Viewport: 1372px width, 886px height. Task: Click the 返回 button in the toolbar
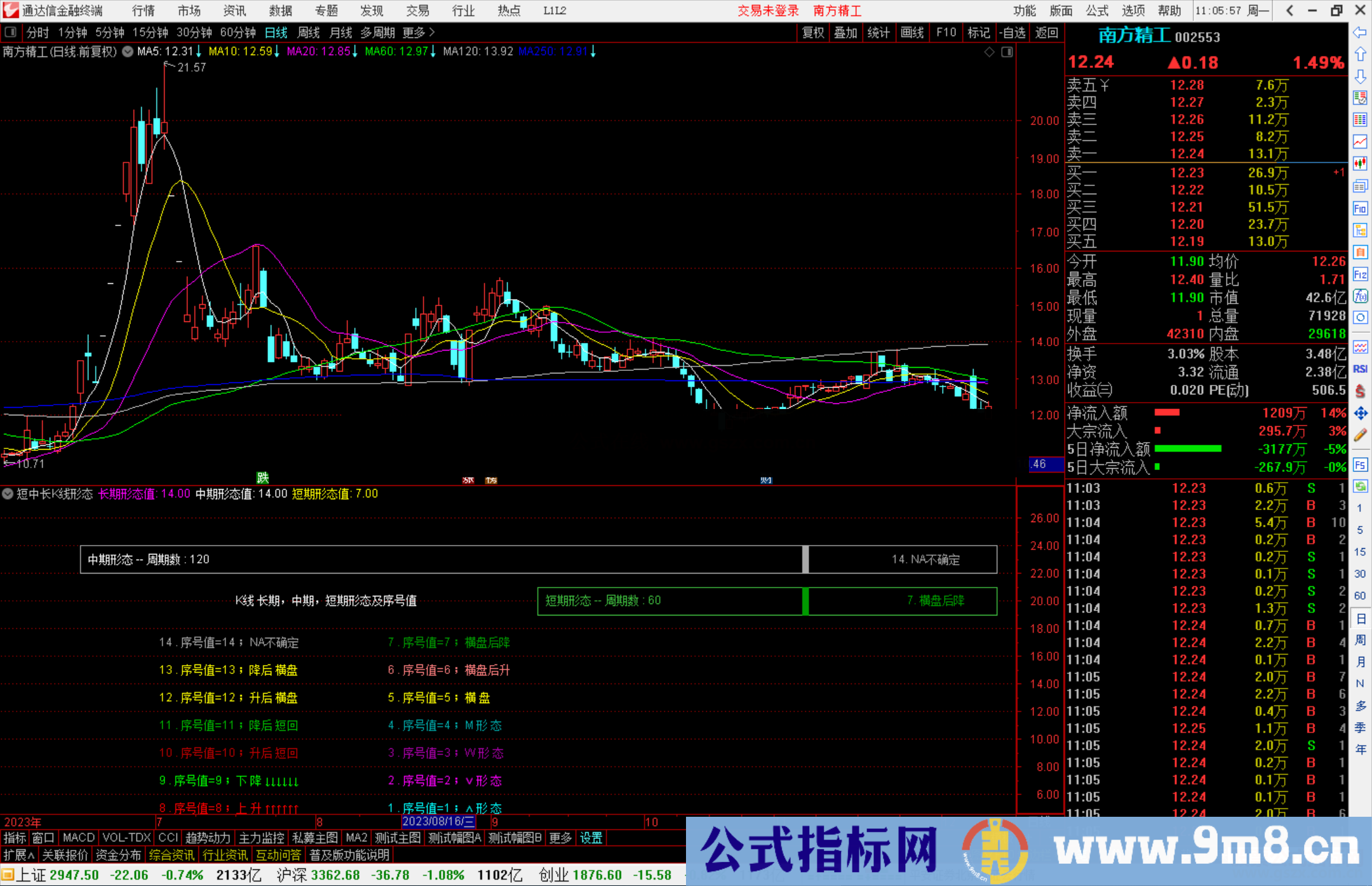(1047, 32)
